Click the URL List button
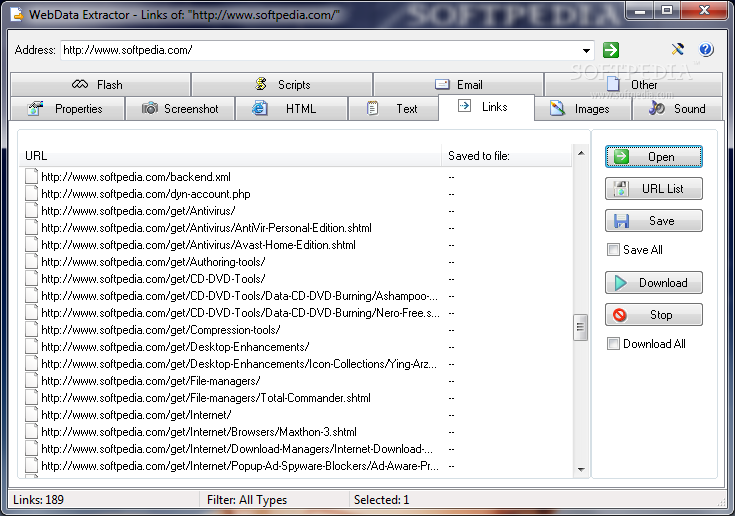 pyautogui.click(x=653, y=188)
